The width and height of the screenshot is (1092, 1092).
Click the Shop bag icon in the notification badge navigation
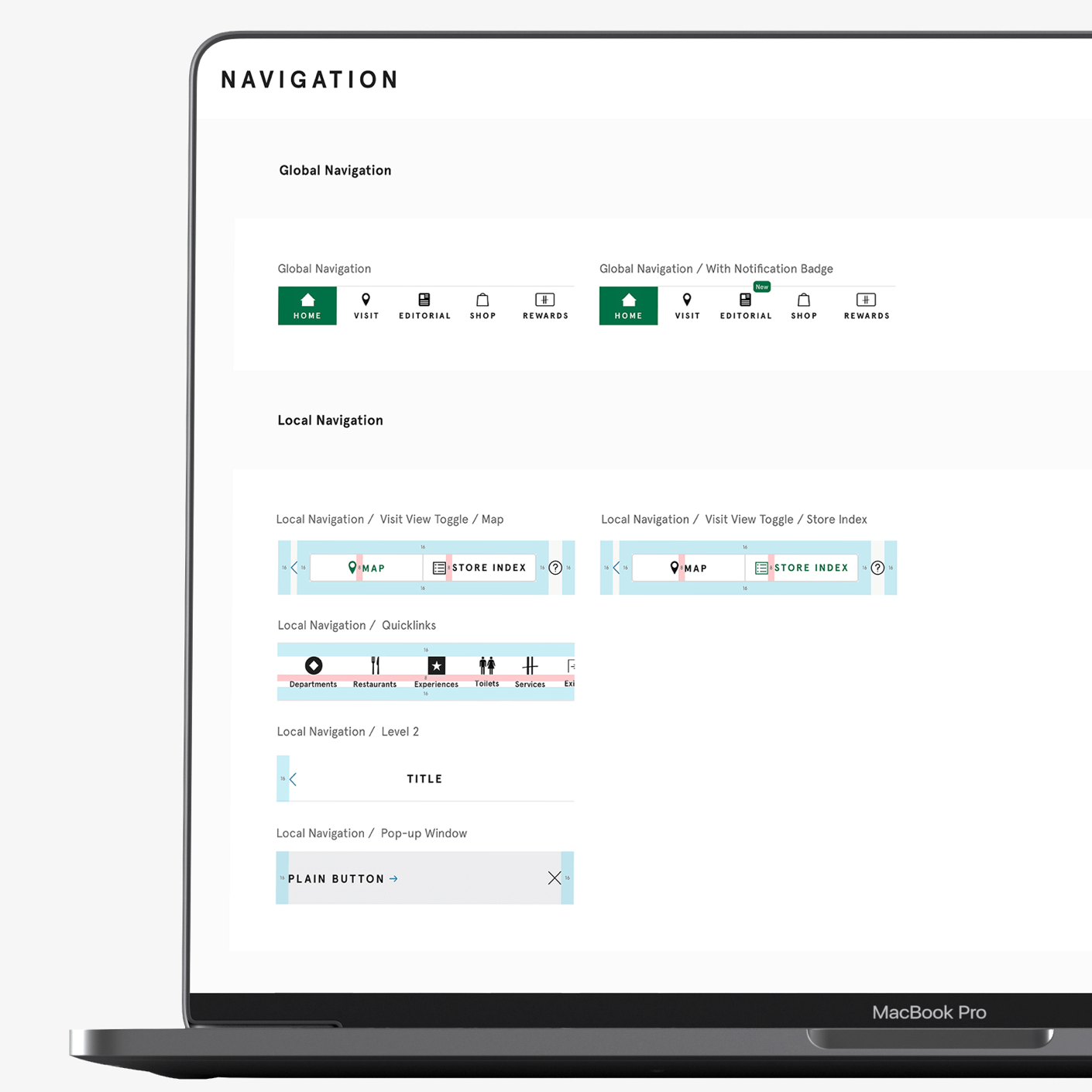[803, 300]
